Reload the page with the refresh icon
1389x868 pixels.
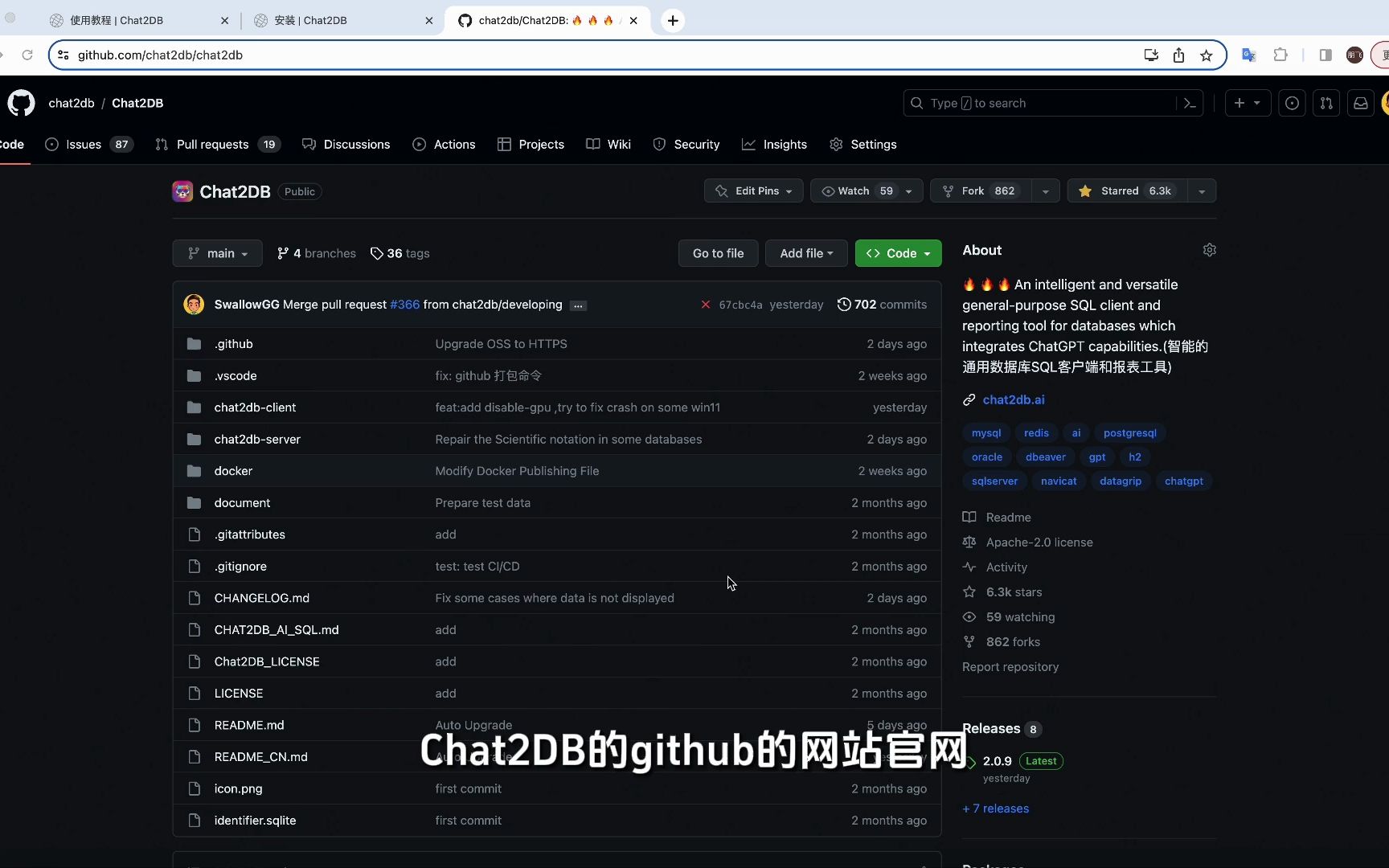coord(27,55)
